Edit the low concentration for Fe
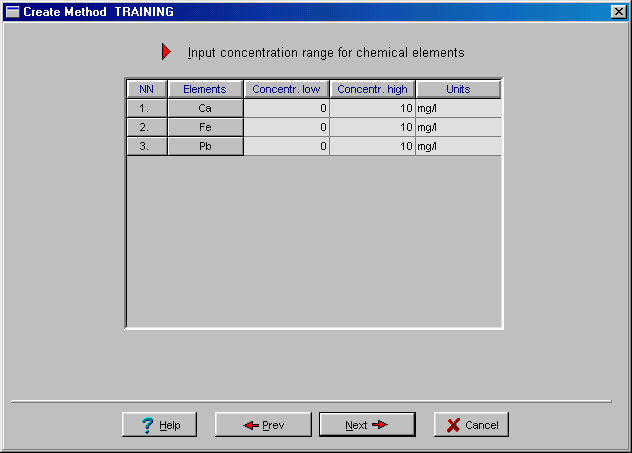Viewport: 632px width, 453px height. click(287, 127)
